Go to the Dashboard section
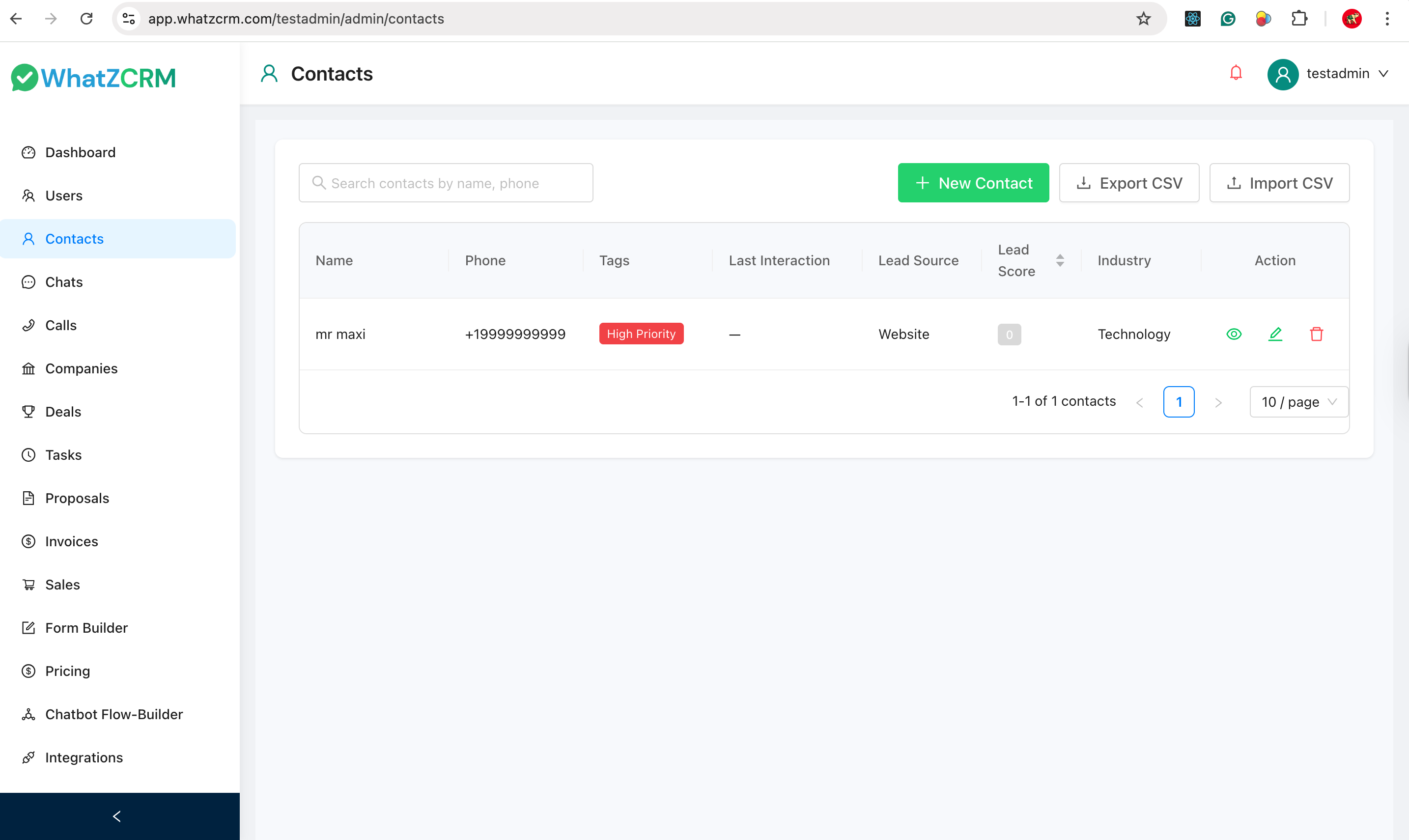 (80, 152)
